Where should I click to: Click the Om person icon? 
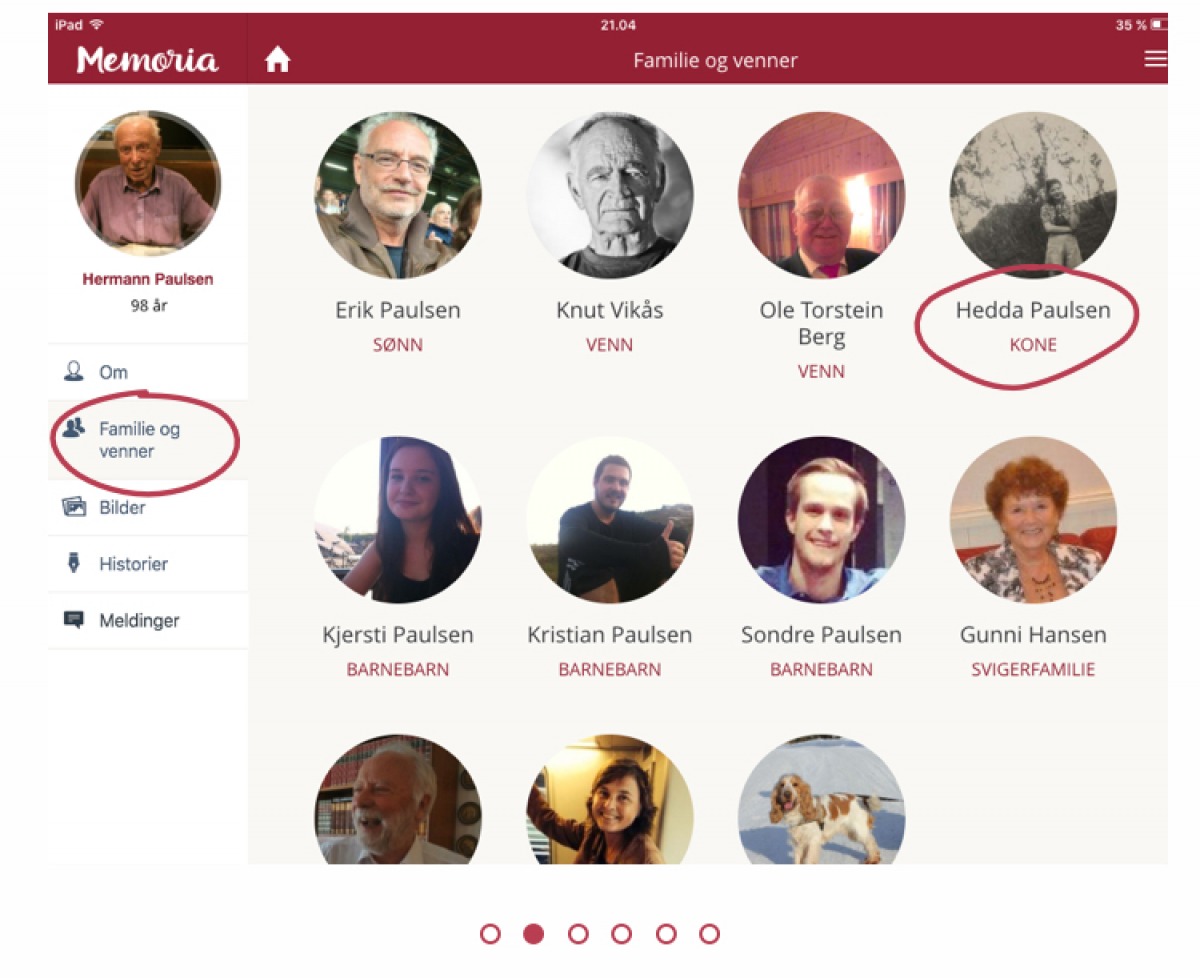coord(73,372)
